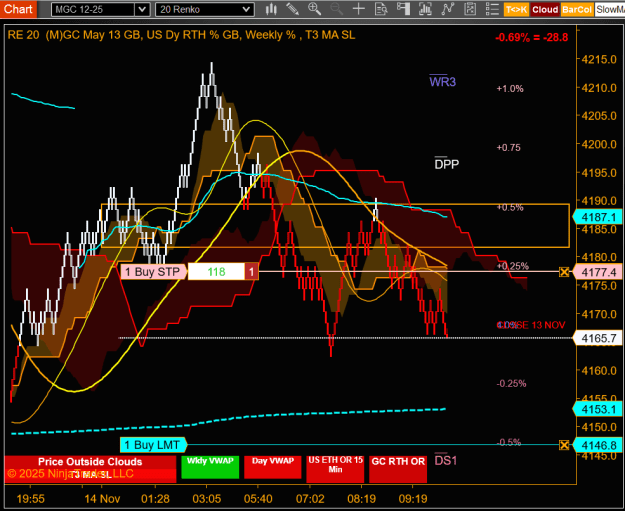Click the 4153.1 cyan price marker
625x511 pixels.
[598, 409]
